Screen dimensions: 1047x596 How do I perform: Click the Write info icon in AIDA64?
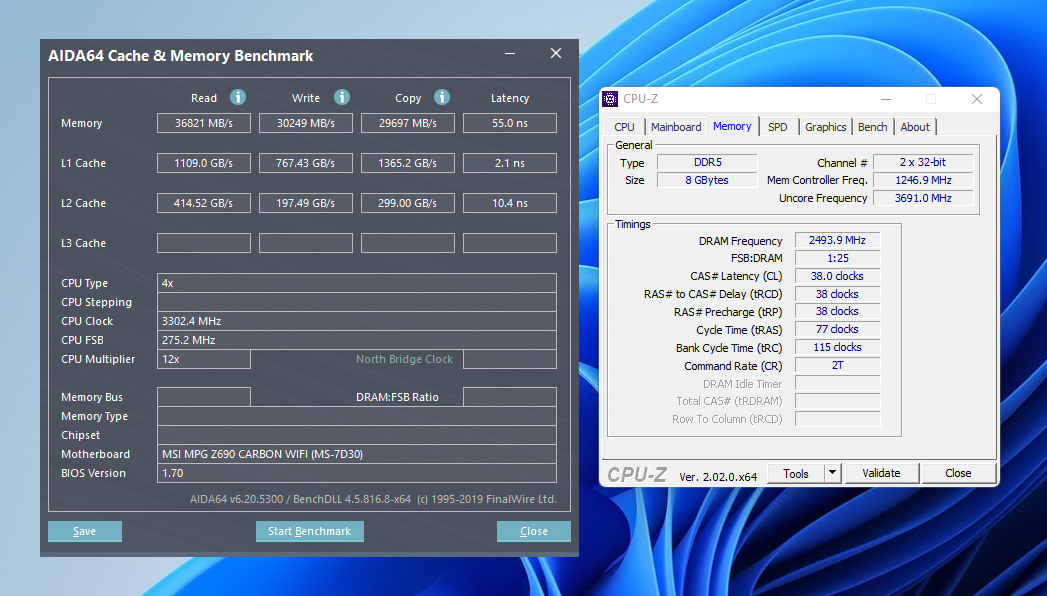coord(342,97)
